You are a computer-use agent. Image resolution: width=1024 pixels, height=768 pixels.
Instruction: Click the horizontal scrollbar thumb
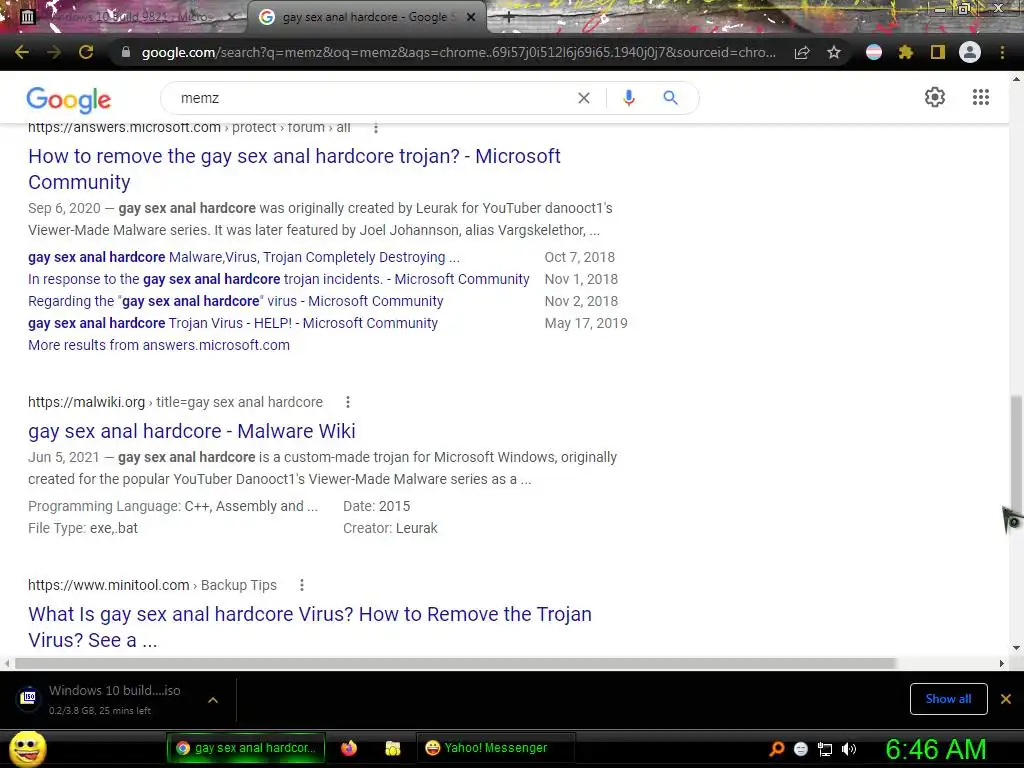coord(455,663)
